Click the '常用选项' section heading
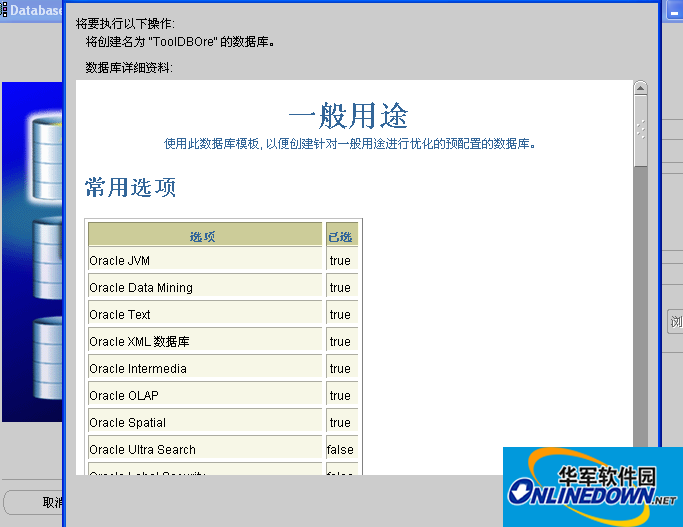Image resolution: width=683 pixels, height=527 pixels. (130, 187)
